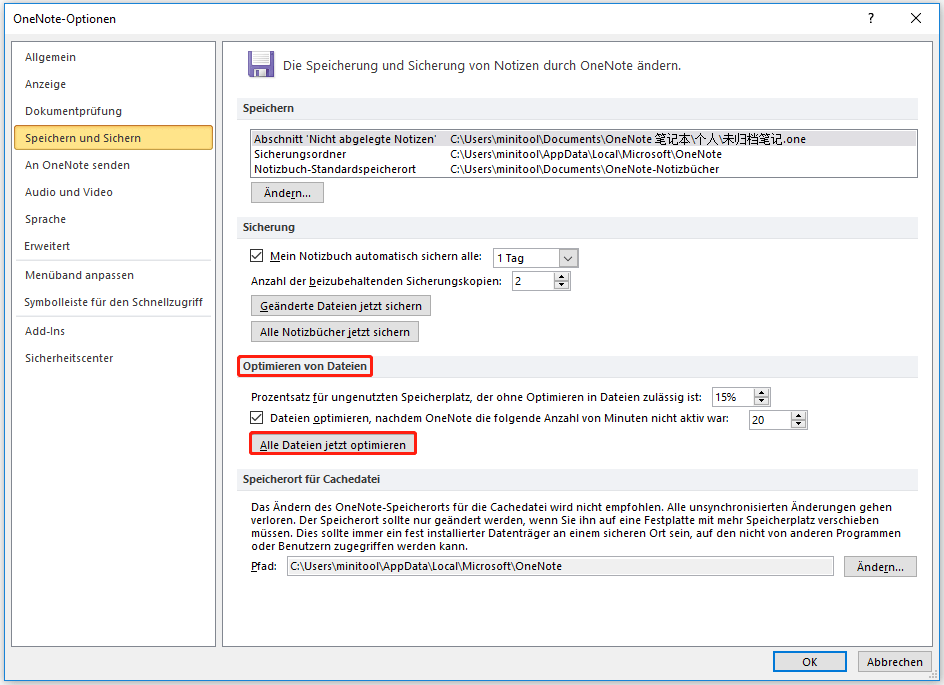944x685 pixels.
Task: Select the Sicherungsordner row
Action: (583, 154)
